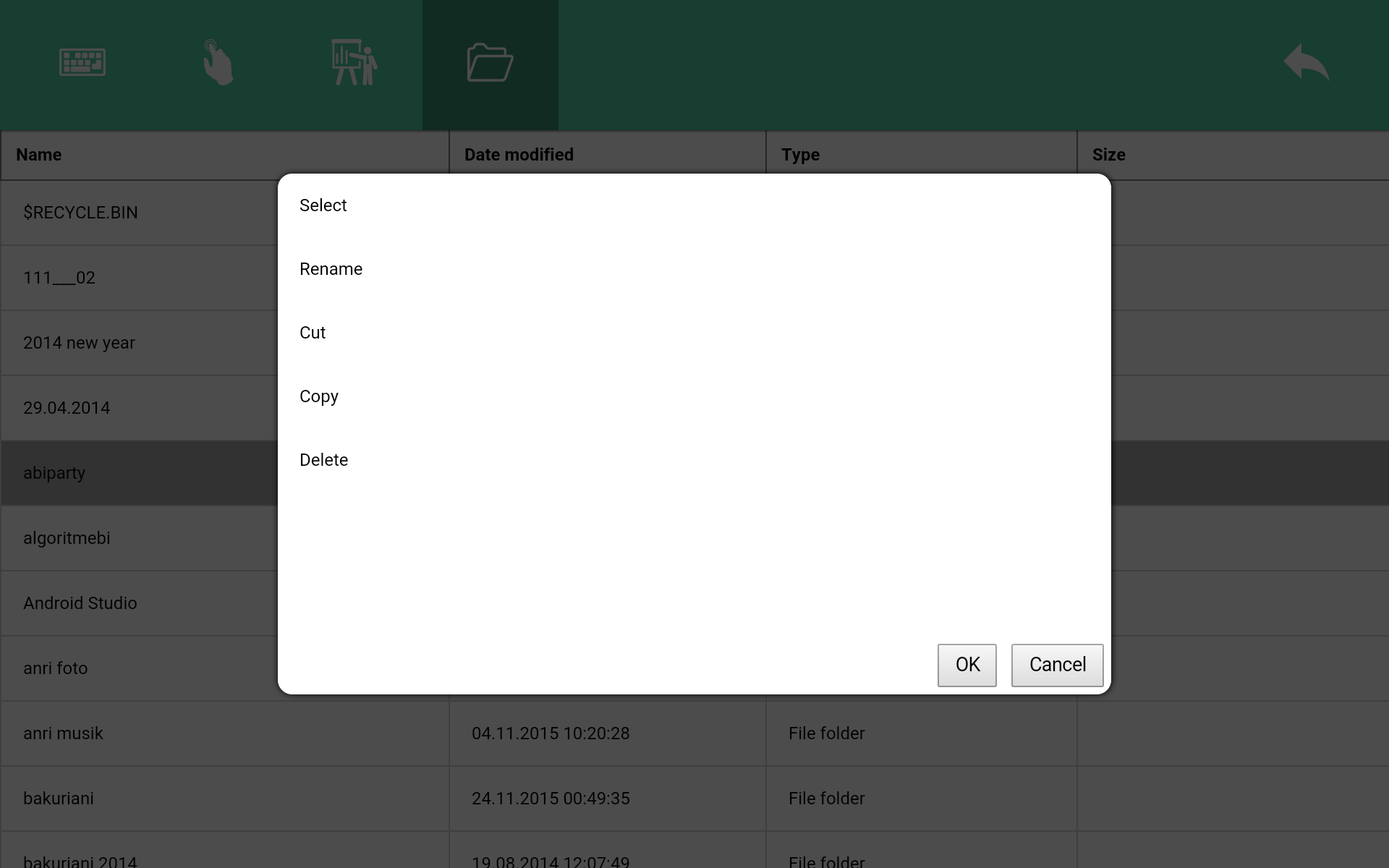Confirm with the OK button

[x=967, y=665]
